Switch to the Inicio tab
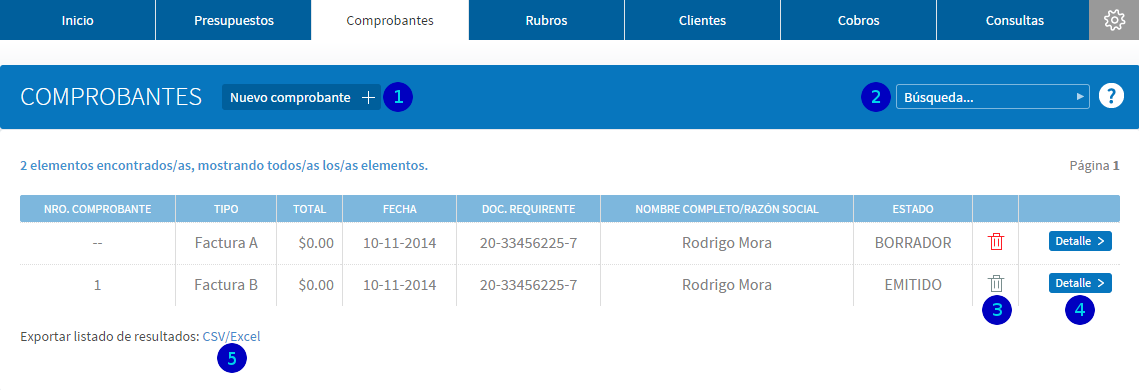Image resolution: width=1139 pixels, height=390 pixels. pos(78,20)
